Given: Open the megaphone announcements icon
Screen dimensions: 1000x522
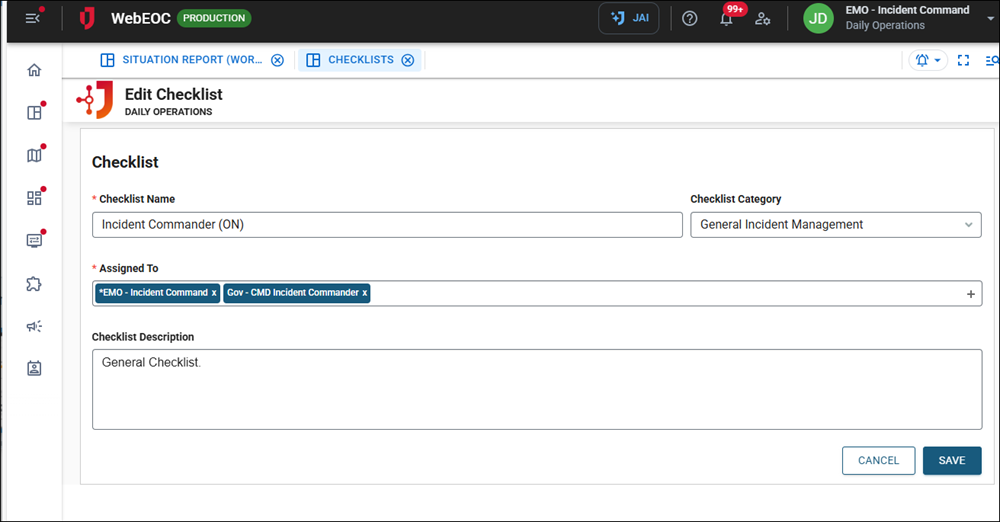Looking at the screenshot, I should (x=34, y=326).
